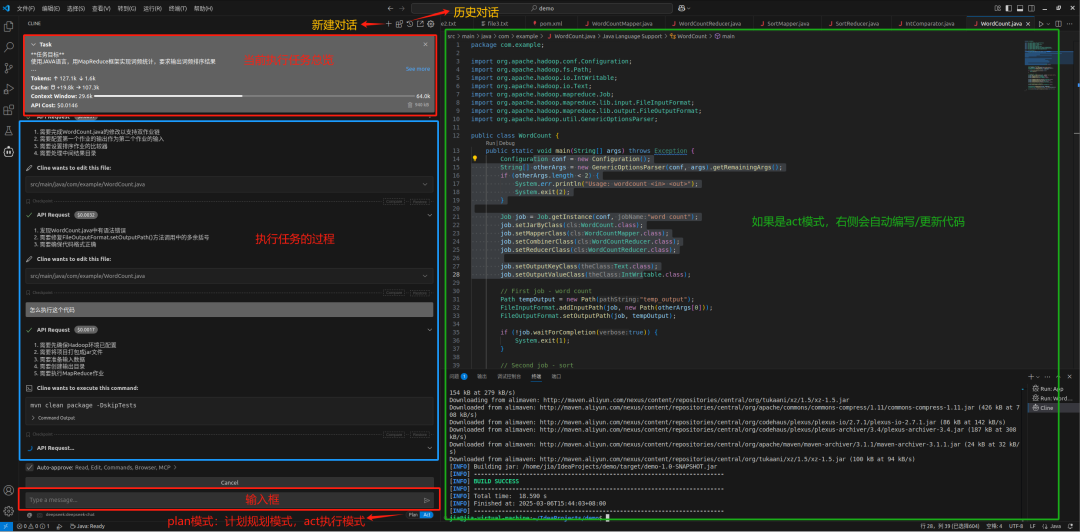Viewport: 1080px width, 532px height.
Task: Delete task via trash icon beside 940 kB
Action: tap(410, 105)
